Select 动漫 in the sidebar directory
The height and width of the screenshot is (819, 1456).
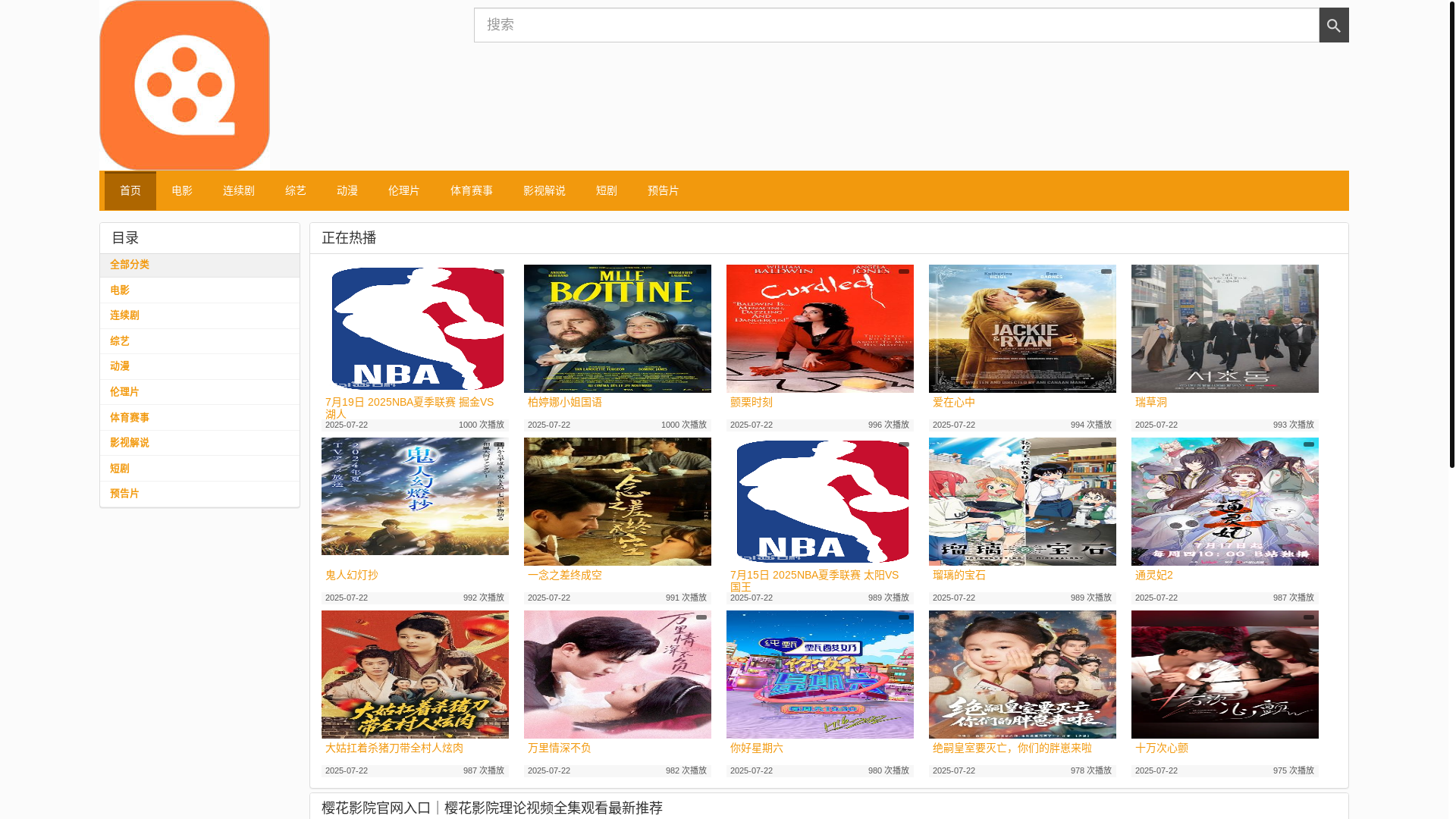coord(199,366)
